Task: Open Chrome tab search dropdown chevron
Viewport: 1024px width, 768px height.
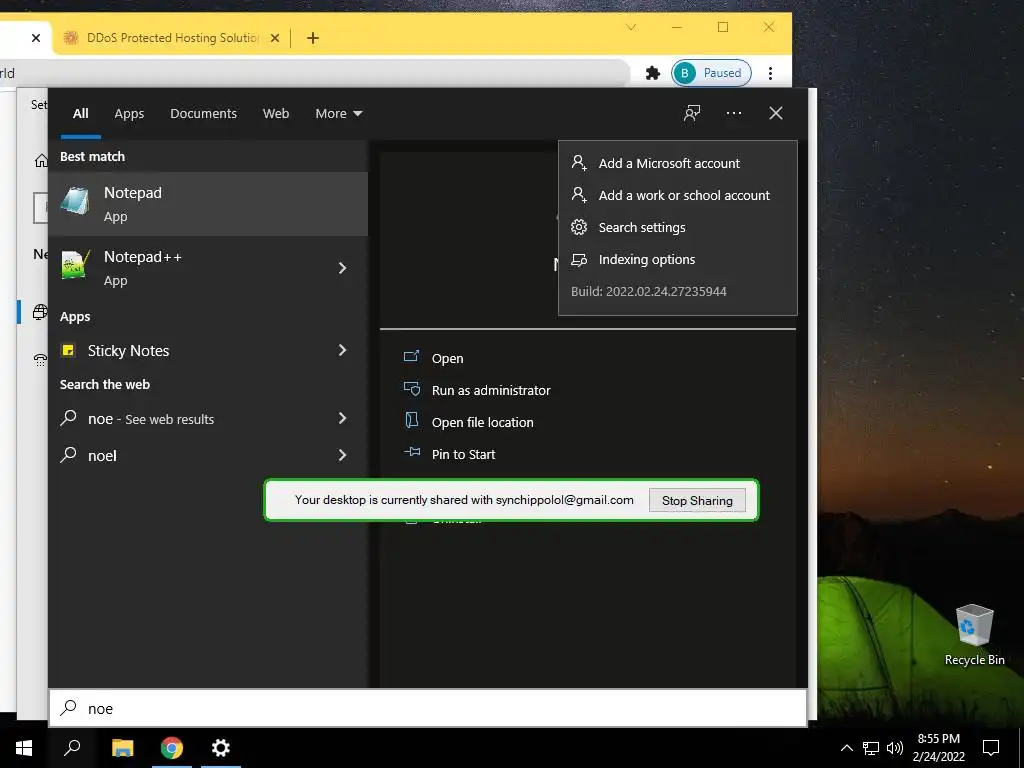Action: tap(631, 27)
